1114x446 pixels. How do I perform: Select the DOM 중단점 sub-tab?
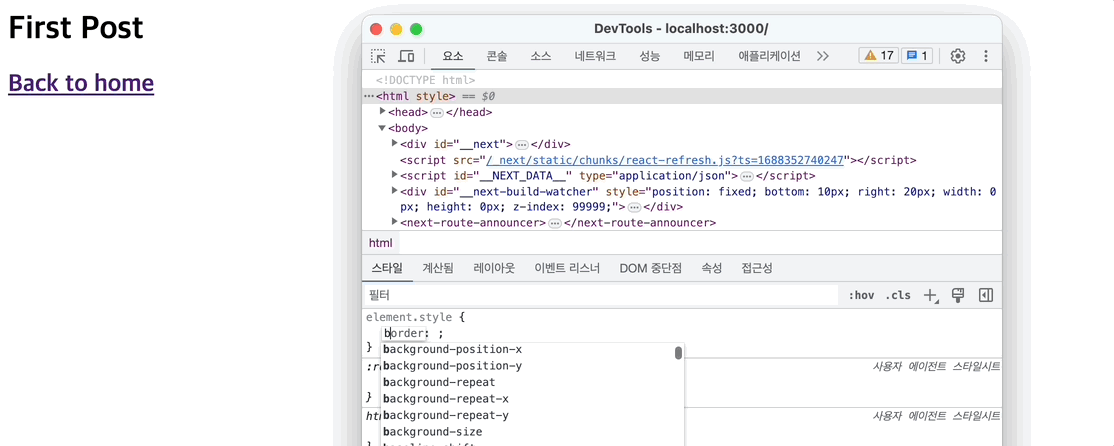point(651,268)
